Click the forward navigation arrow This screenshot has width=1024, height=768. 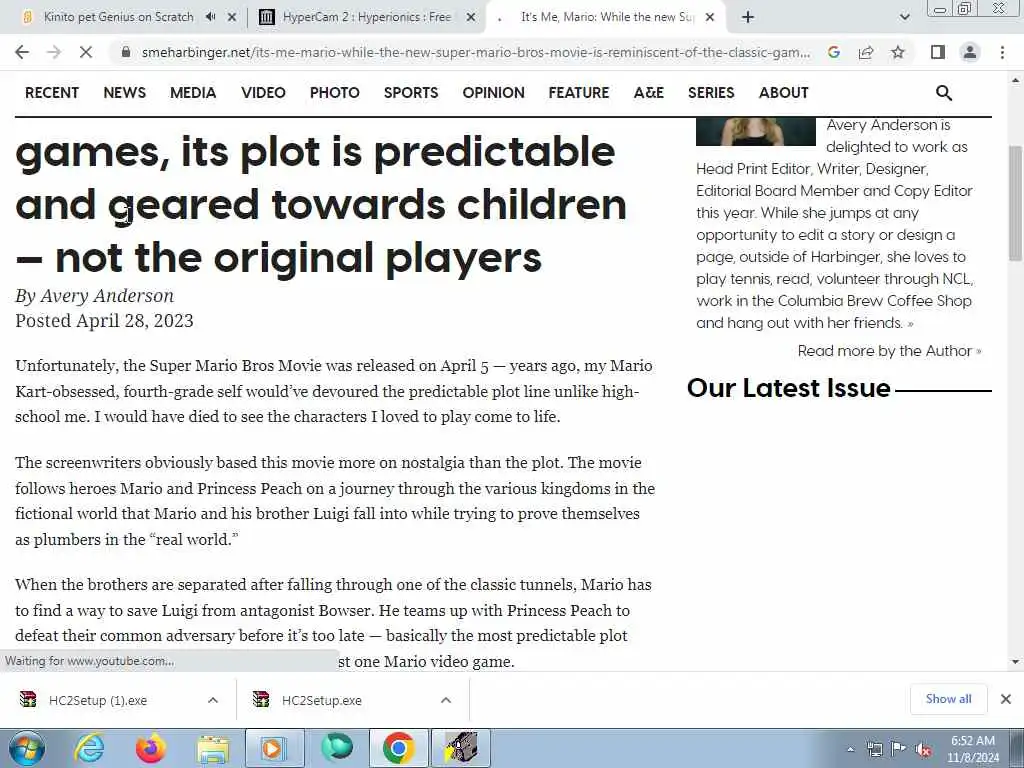[x=54, y=52]
